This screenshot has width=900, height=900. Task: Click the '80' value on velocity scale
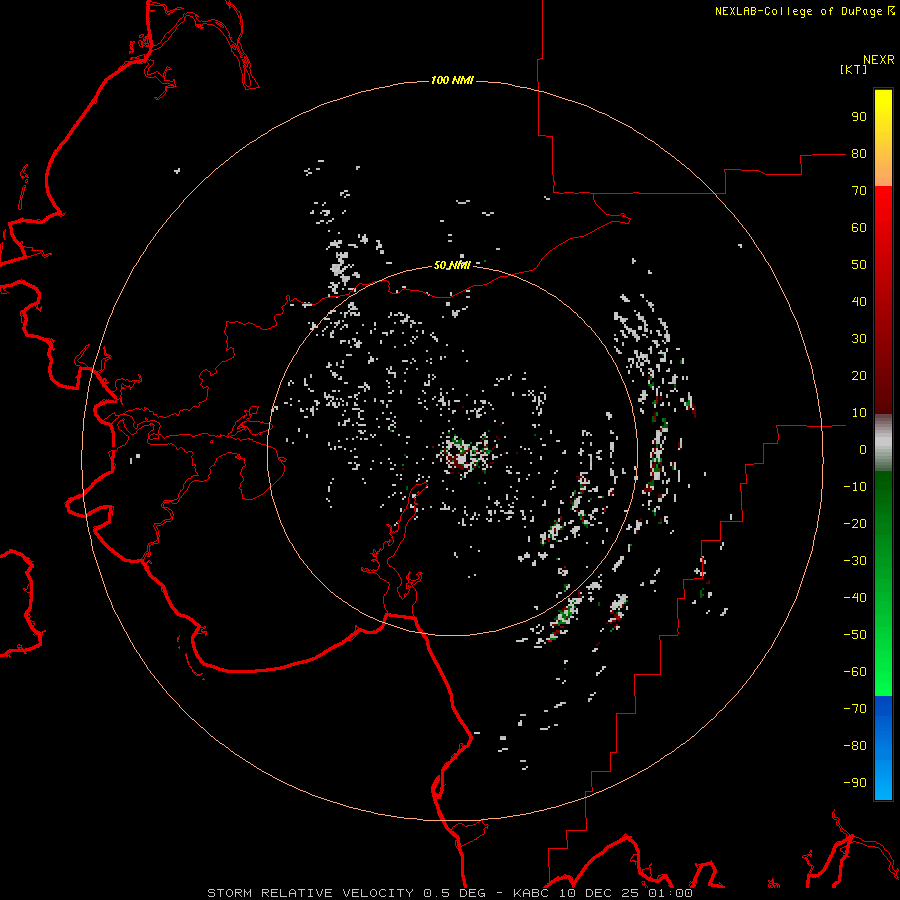[859, 154]
